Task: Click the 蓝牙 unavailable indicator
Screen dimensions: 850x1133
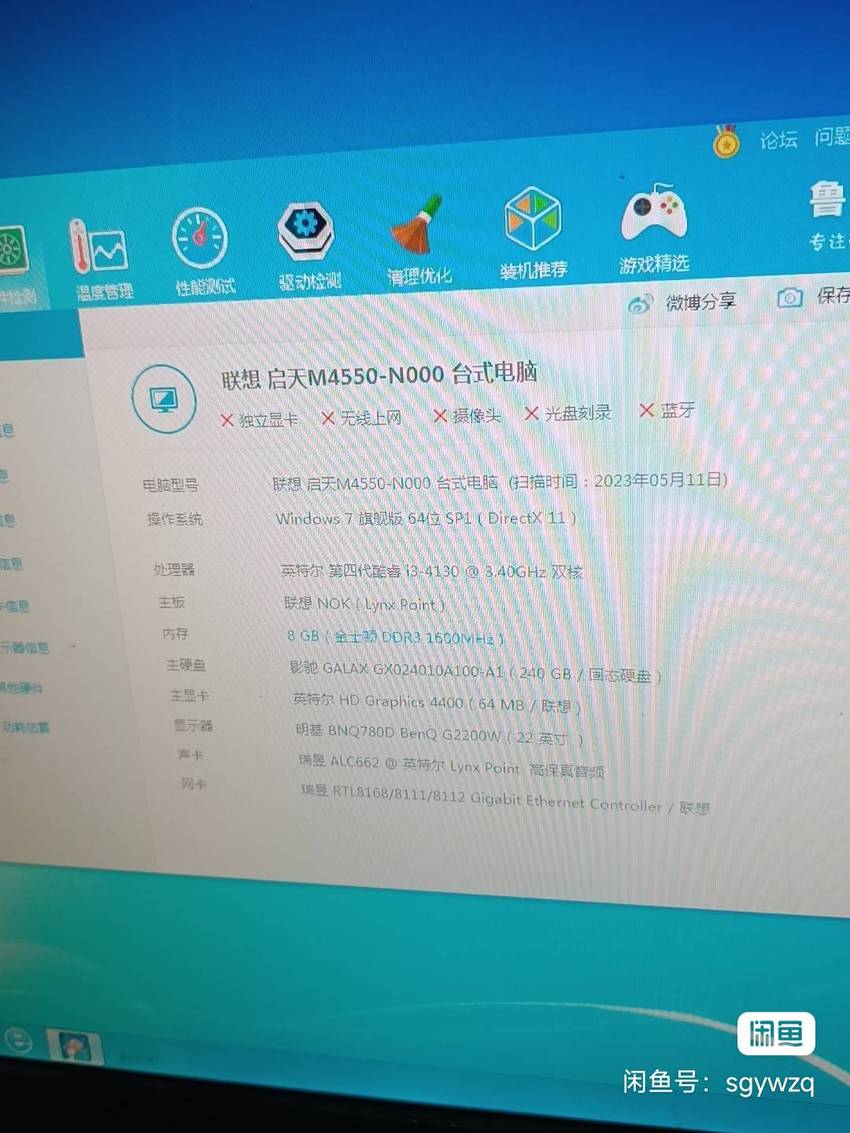Action: 666,411
